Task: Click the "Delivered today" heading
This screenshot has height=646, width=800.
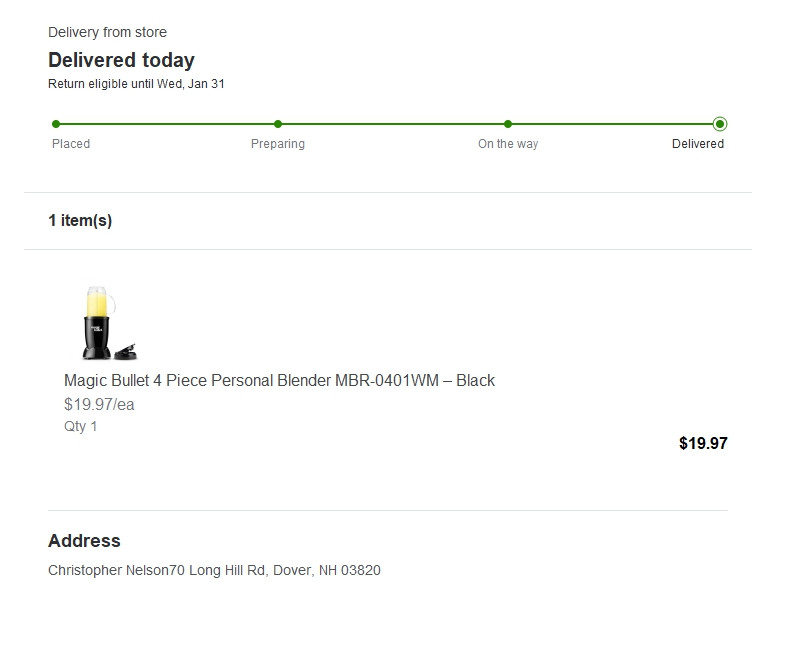Action: 121,60
